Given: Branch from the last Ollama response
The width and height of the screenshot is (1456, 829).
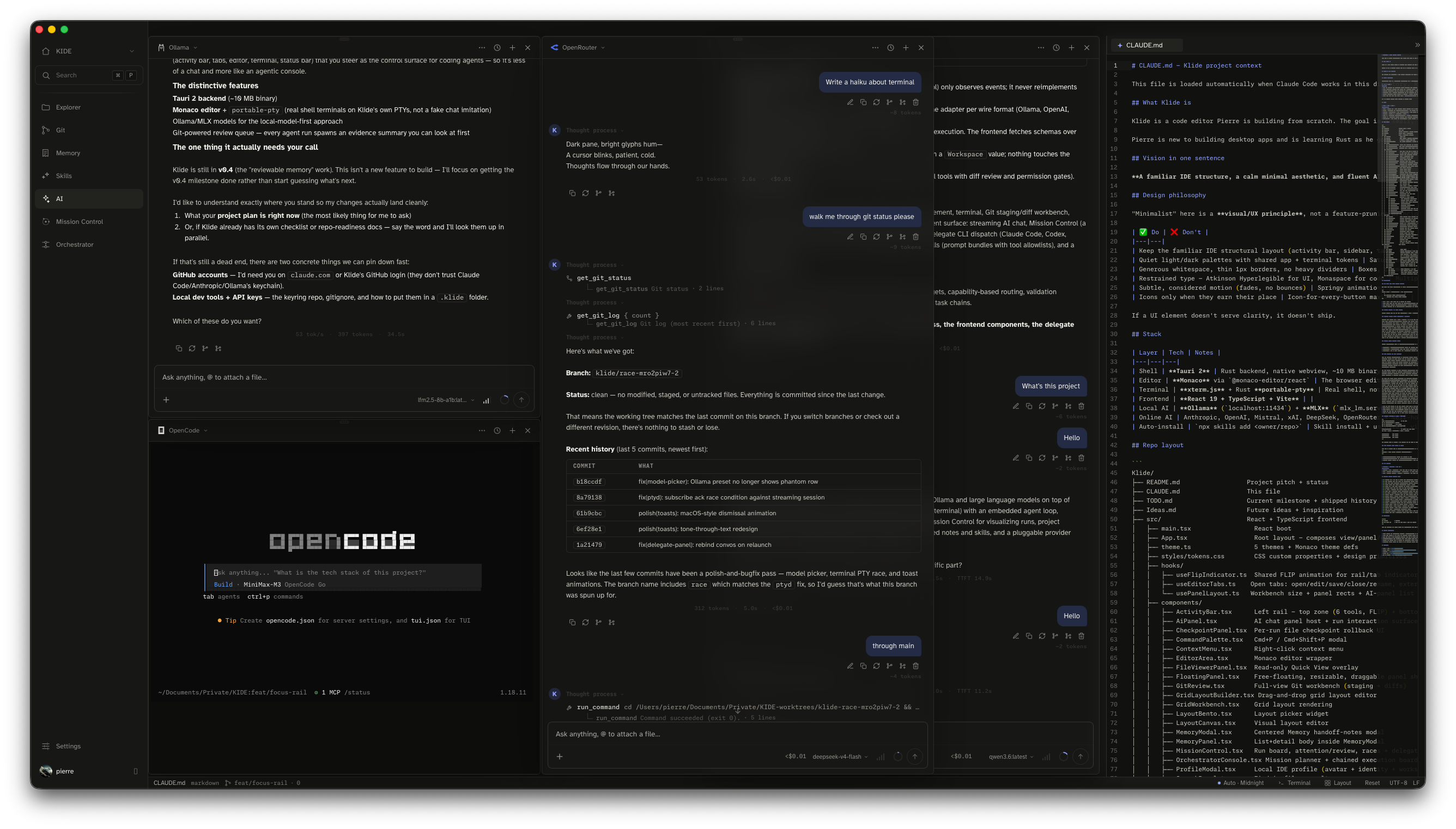Looking at the screenshot, I should pos(205,349).
